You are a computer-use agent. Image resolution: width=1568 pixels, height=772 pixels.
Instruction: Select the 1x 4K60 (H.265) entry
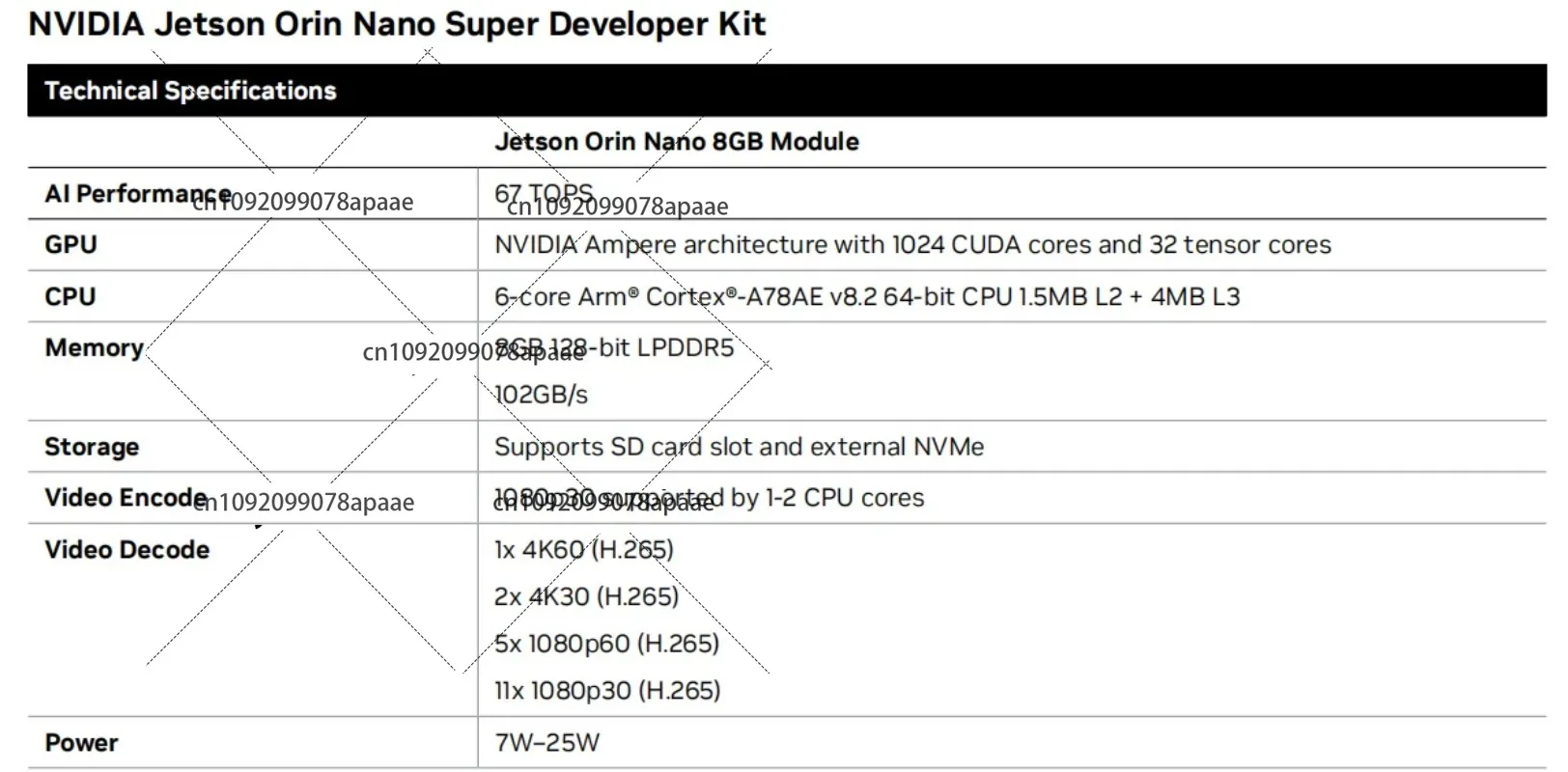click(583, 550)
